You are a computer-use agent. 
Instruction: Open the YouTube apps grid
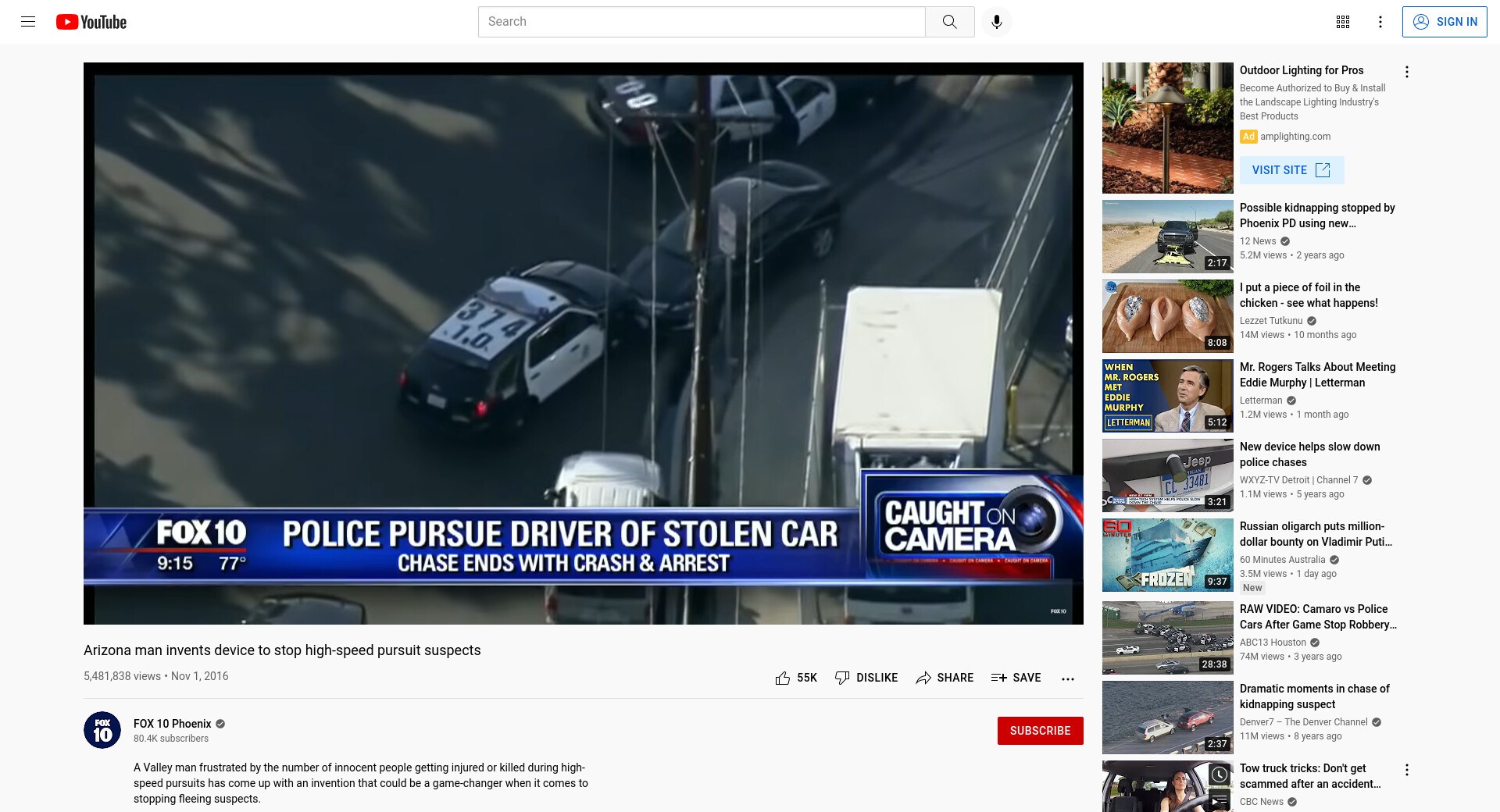pyautogui.click(x=1343, y=22)
